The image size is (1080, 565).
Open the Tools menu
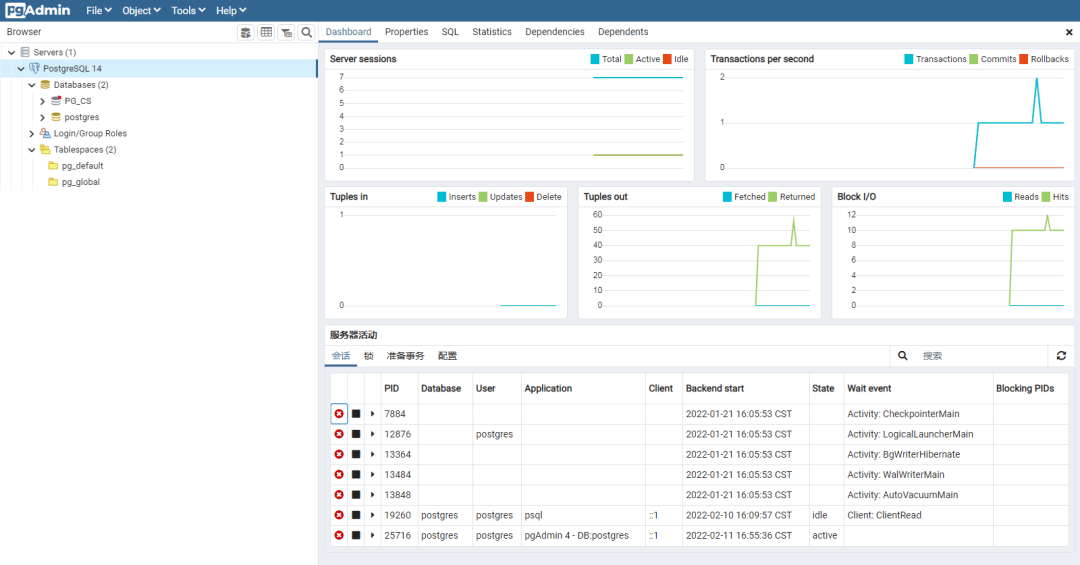(x=188, y=10)
